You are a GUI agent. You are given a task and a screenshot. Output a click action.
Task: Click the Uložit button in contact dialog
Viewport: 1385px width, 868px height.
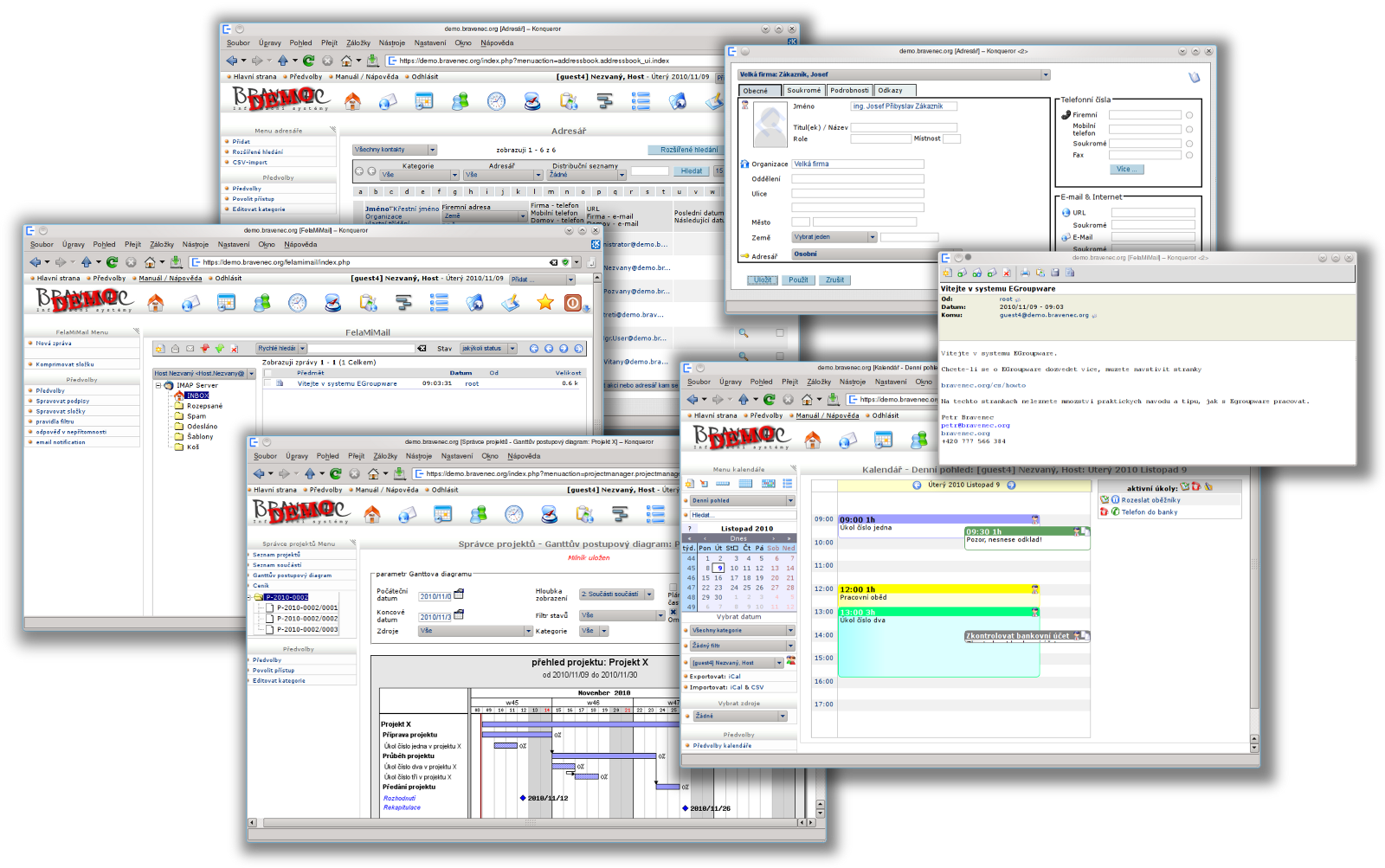[763, 280]
